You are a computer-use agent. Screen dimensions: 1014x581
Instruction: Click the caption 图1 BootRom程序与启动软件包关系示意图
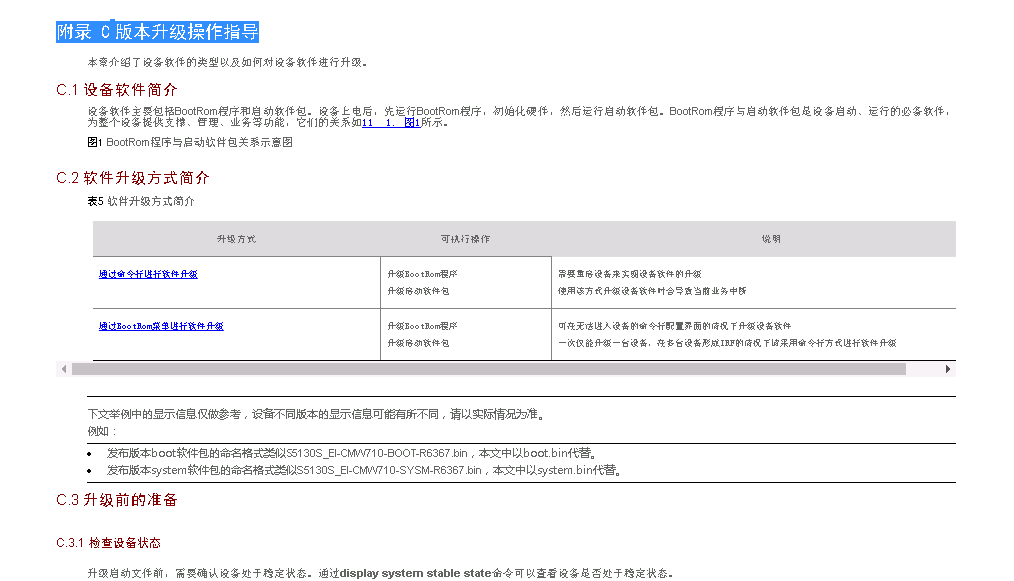pos(190,142)
